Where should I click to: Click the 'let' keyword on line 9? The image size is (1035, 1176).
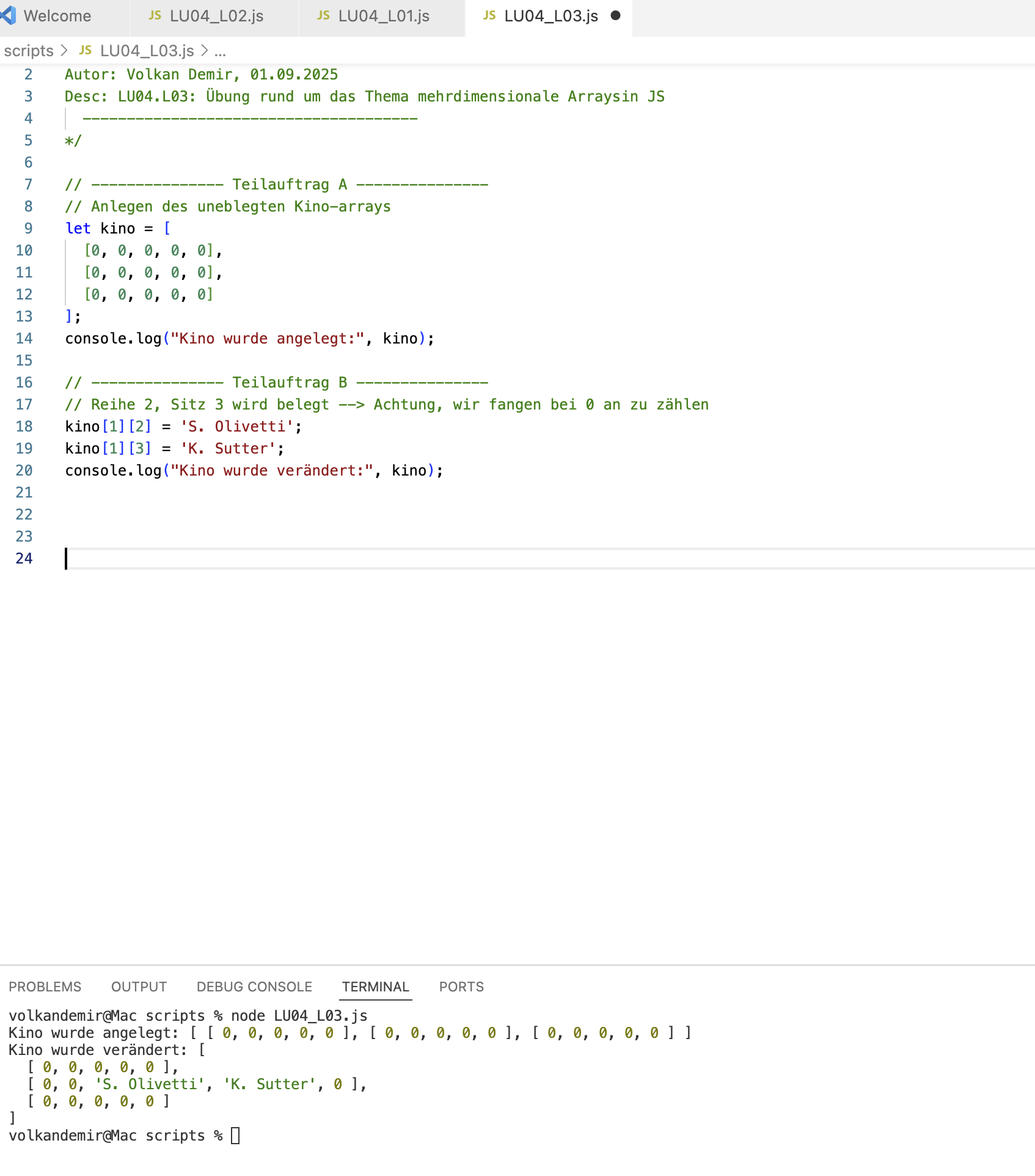(78, 228)
